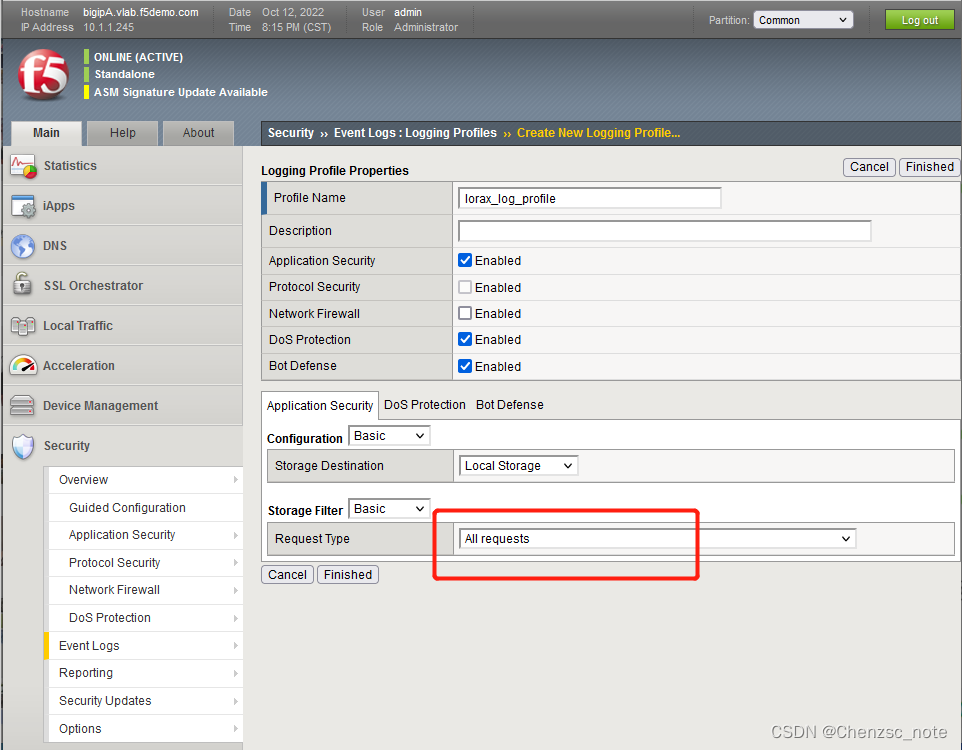Open the Storage Destination dropdown
962x750 pixels.
click(517, 465)
